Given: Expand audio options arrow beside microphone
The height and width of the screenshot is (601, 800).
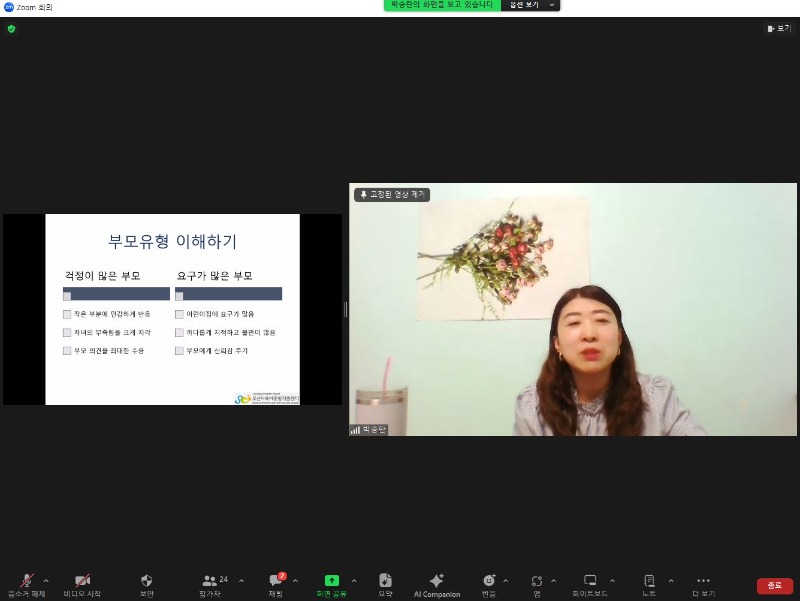Looking at the screenshot, I should pos(46,580).
